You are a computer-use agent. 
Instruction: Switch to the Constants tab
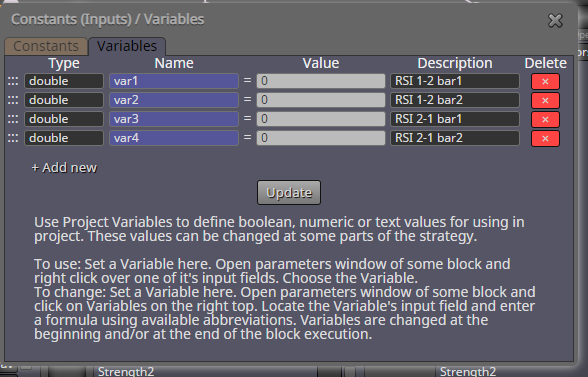(x=46, y=46)
